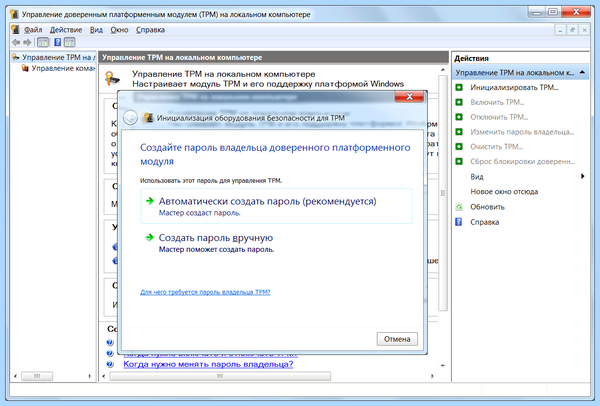
Task: Choose 'Создать пароль вручную' option
Action: point(277,243)
